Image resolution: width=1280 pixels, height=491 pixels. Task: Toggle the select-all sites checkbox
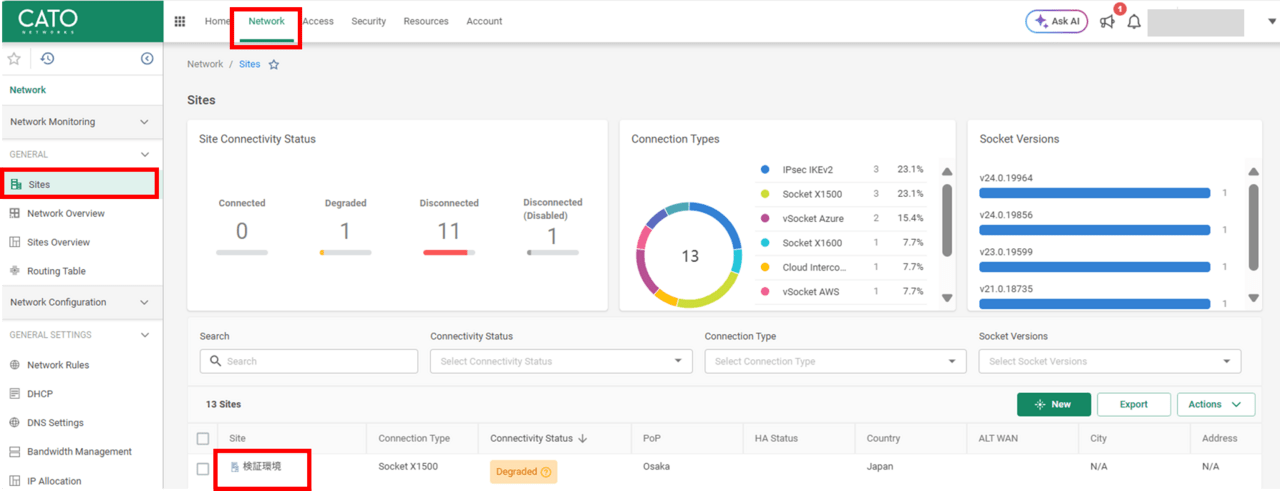pos(204,438)
